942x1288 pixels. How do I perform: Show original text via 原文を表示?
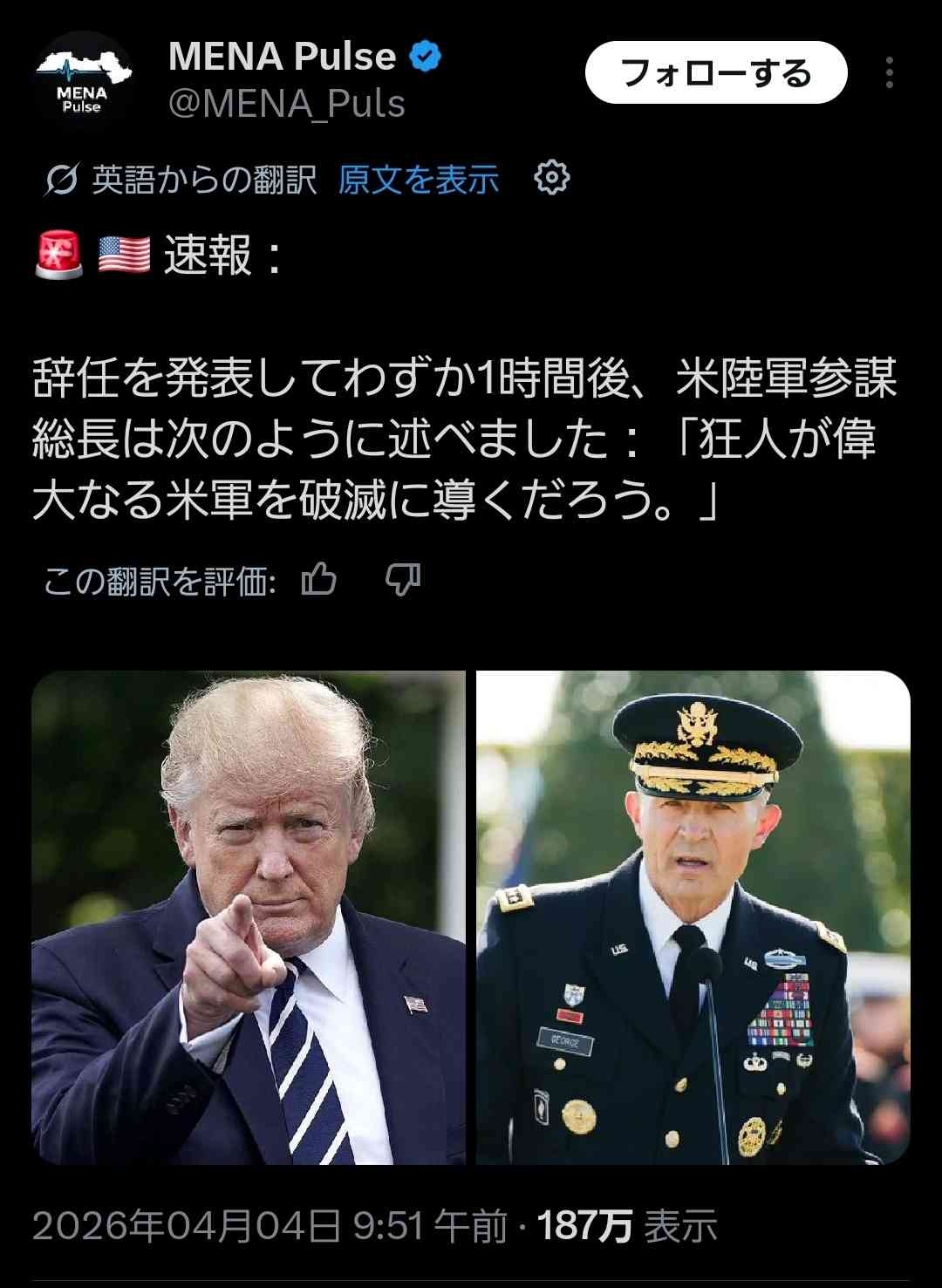419,180
